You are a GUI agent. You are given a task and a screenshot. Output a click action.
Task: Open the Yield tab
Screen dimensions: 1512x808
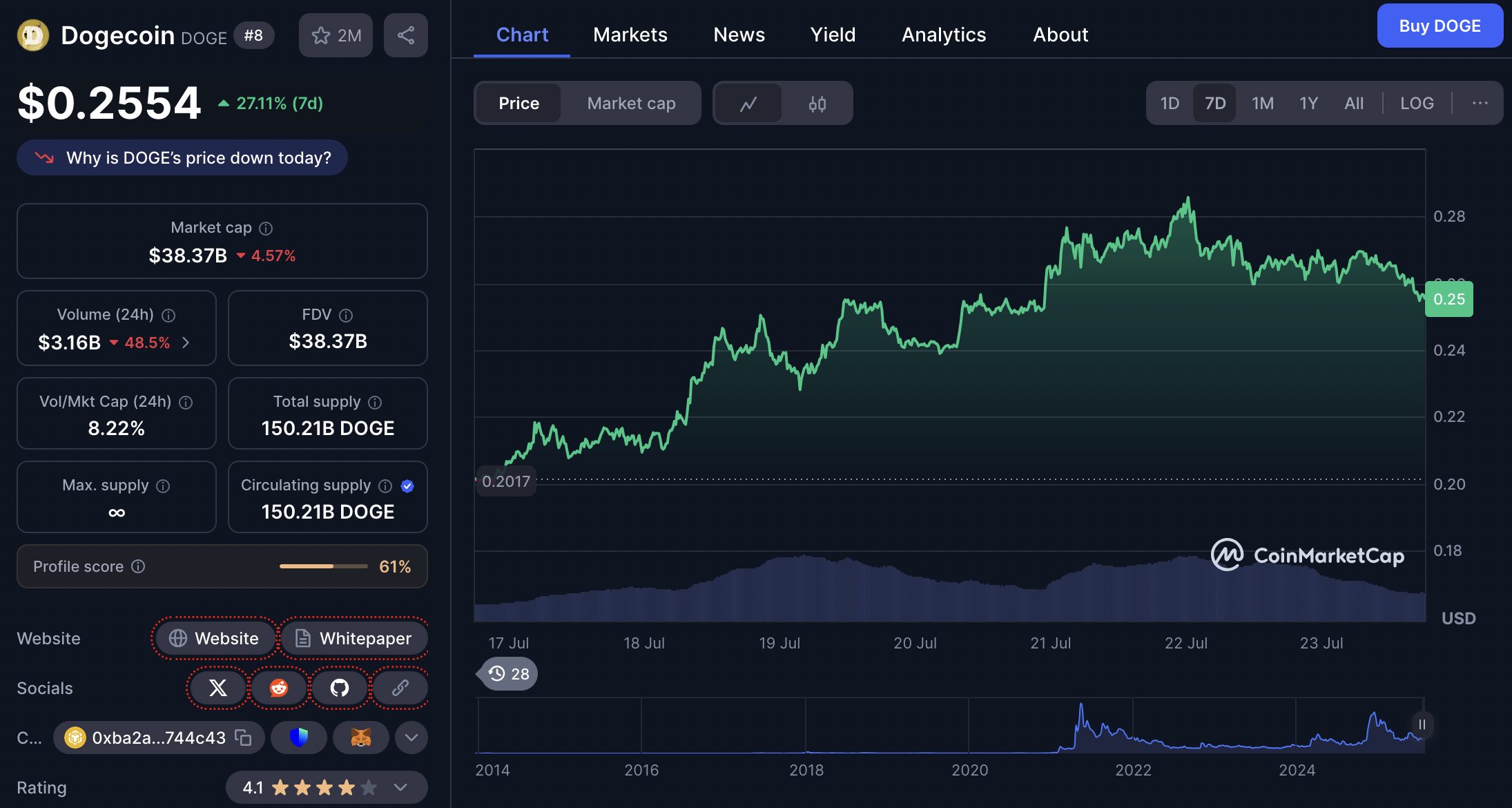pyautogui.click(x=833, y=35)
